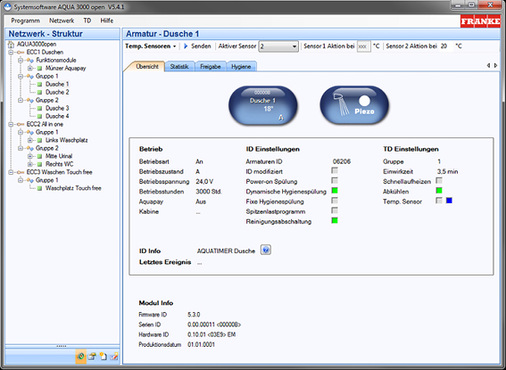Open the Temp. Sensoren dropdown
Image resolution: width=506 pixels, height=370 pixels.
pyautogui.click(x=151, y=46)
